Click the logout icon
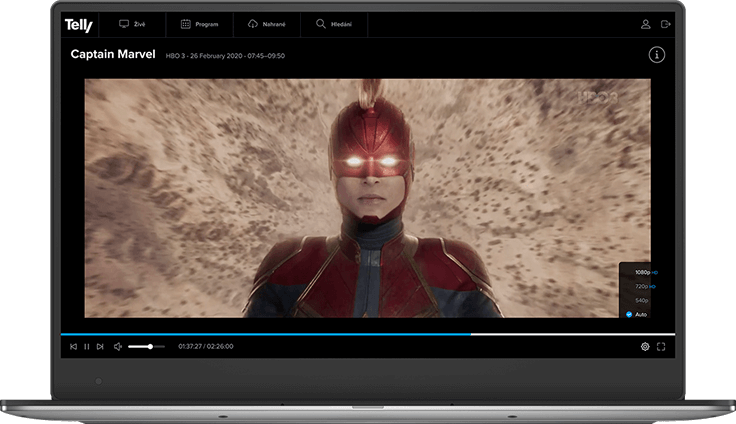 click(667, 24)
